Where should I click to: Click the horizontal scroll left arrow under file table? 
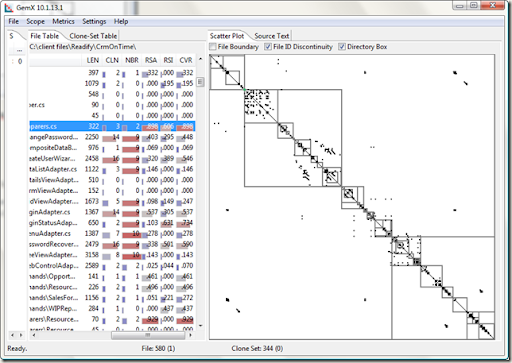tap(34, 335)
